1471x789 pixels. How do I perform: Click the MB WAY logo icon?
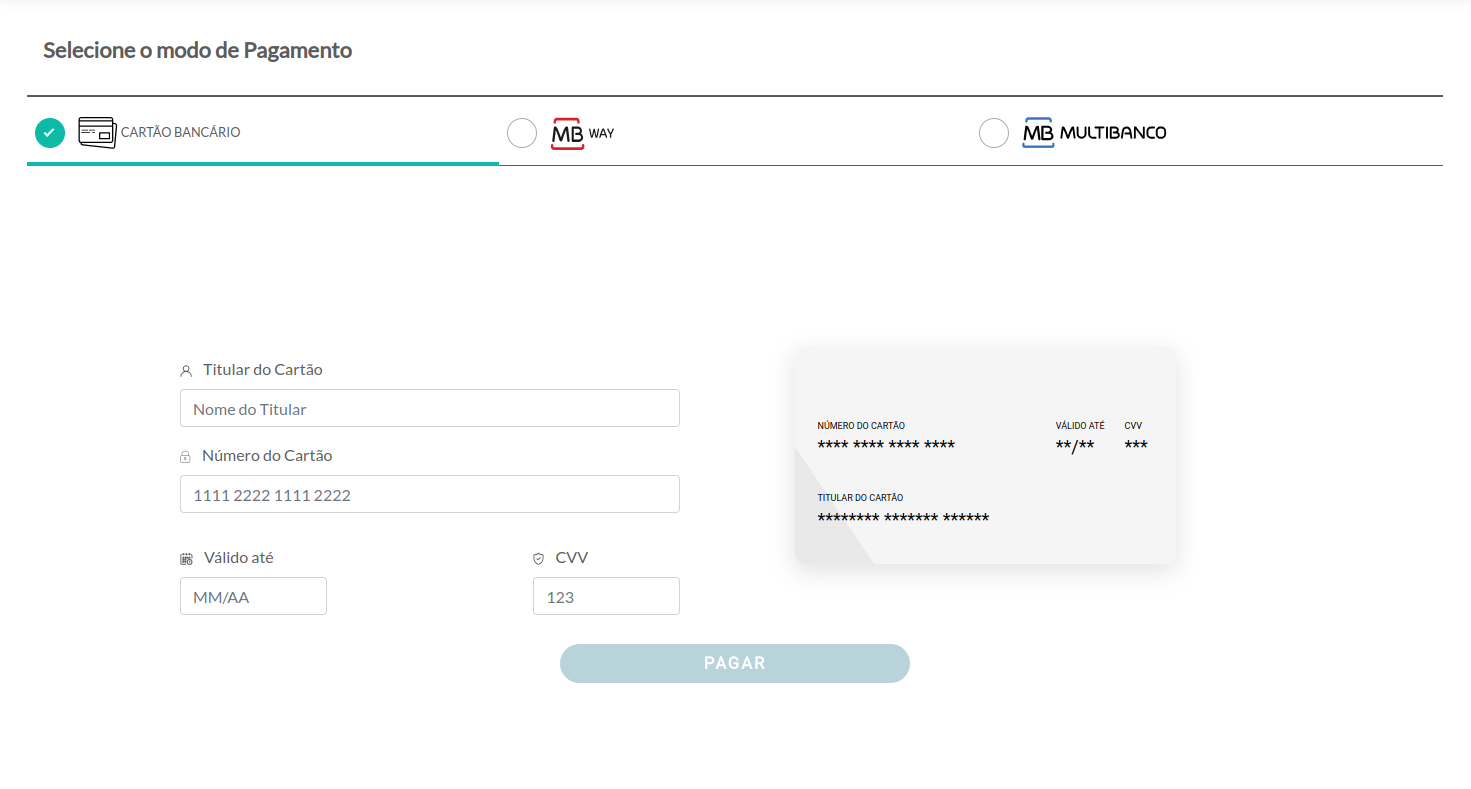pos(566,132)
